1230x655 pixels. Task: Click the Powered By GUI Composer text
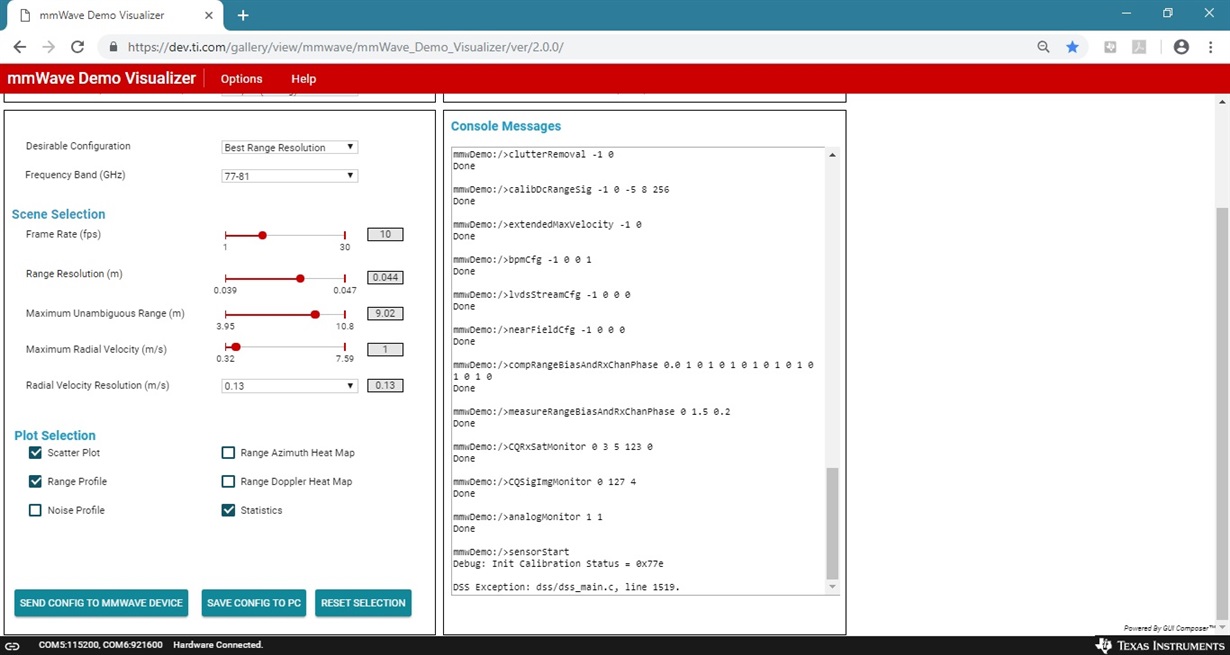pos(1169,628)
